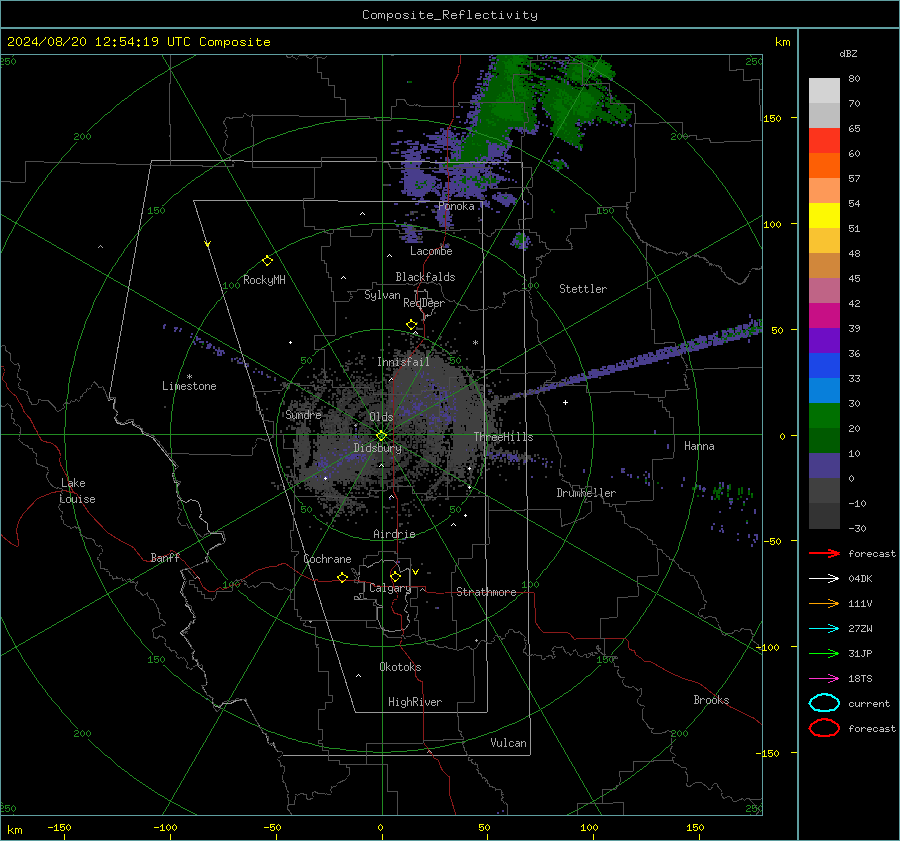Click the Didsbury town label
The image size is (900, 841).
pos(377,448)
